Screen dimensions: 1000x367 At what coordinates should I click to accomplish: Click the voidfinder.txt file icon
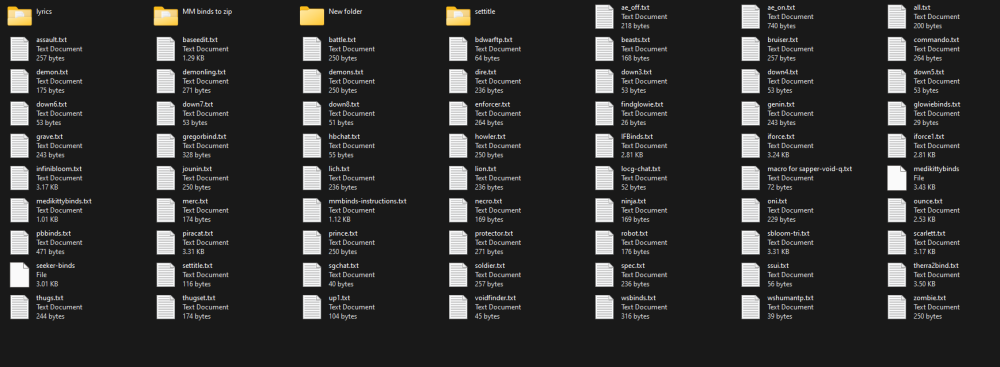pyautogui.click(x=458, y=307)
